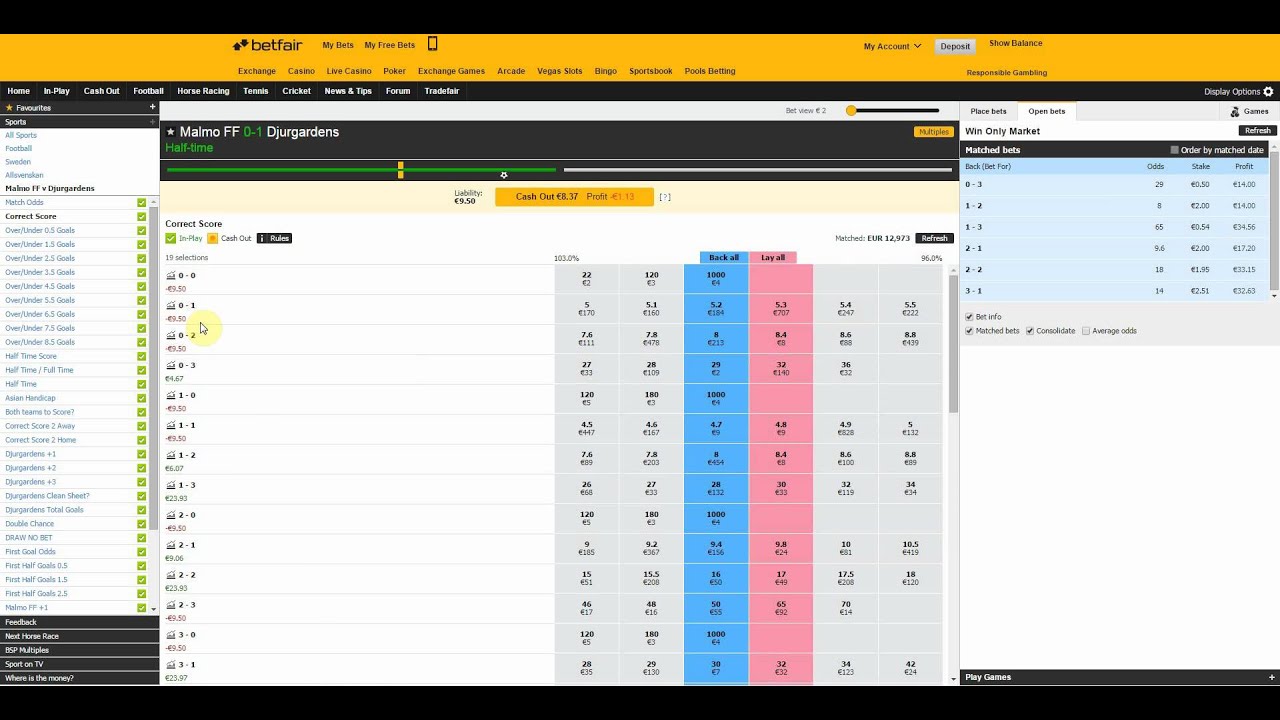Open the Horse Racing menu

(x=203, y=91)
